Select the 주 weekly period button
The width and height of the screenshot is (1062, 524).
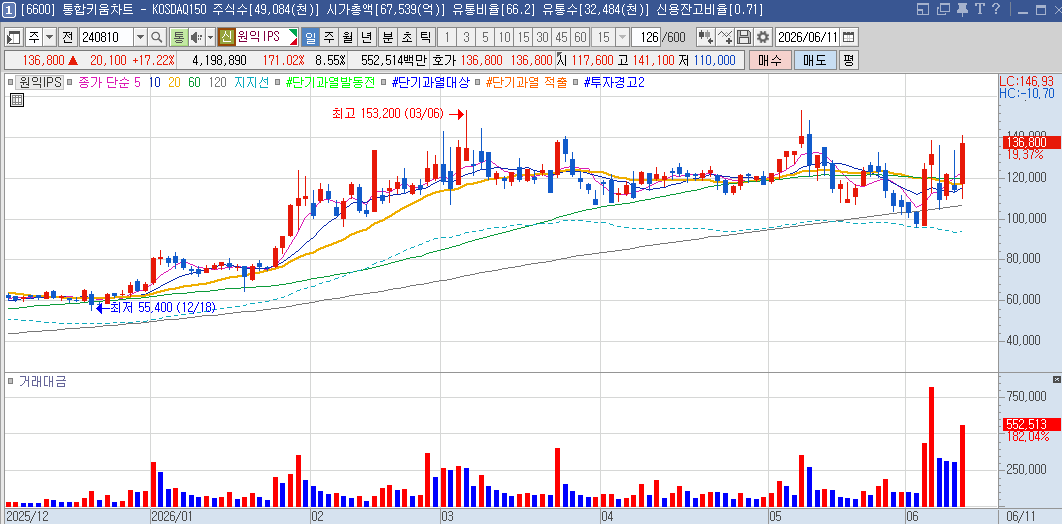click(x=328, y=37)
